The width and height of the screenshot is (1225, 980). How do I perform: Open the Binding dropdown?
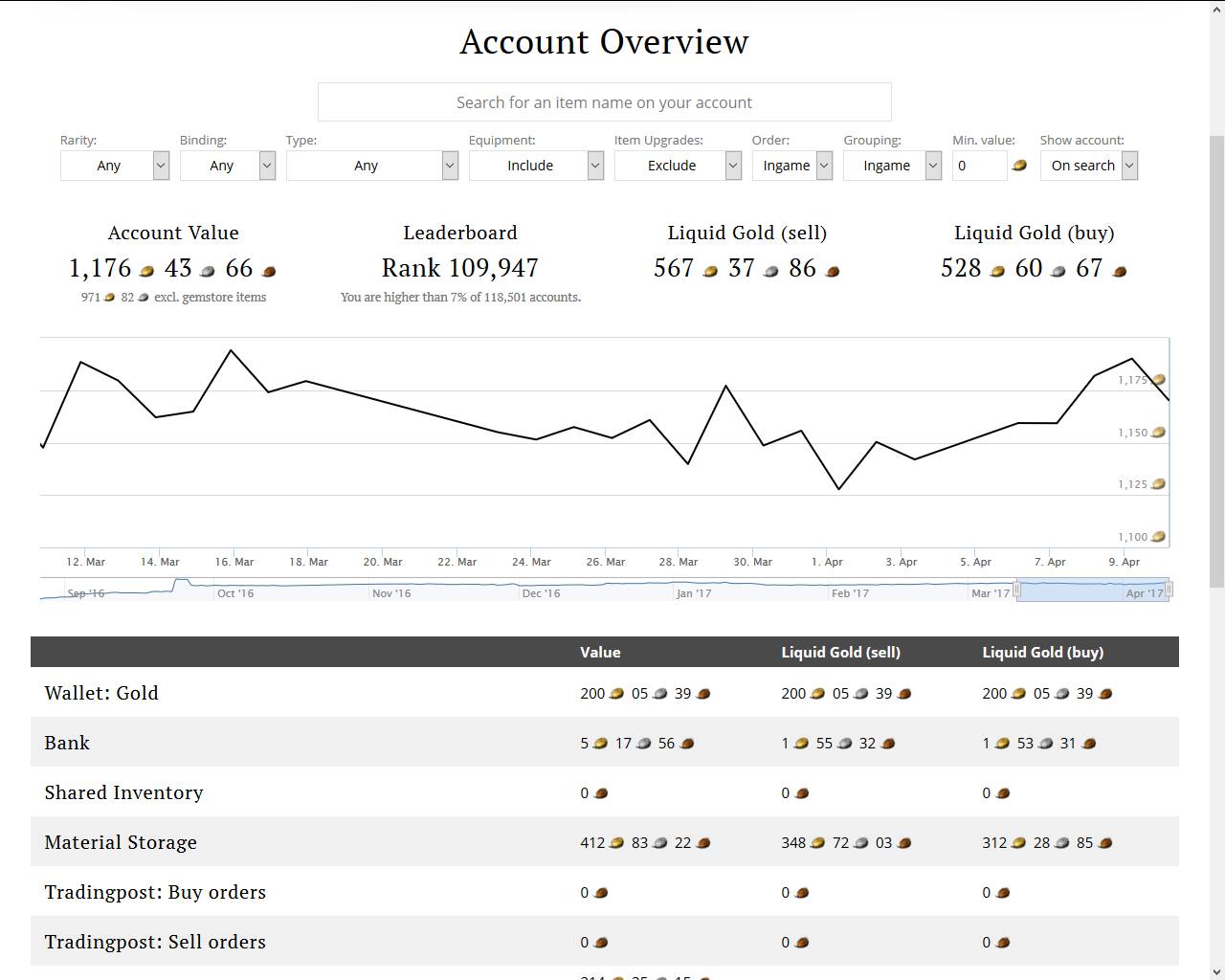point(228,166)
